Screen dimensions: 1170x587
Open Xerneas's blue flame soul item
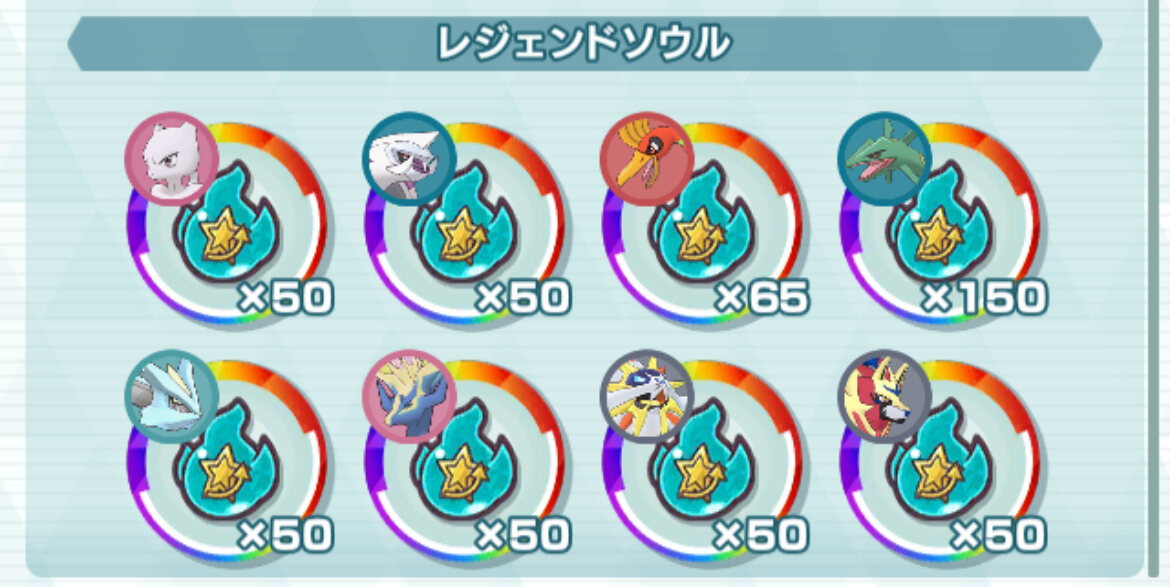click(x=466, y=462)
